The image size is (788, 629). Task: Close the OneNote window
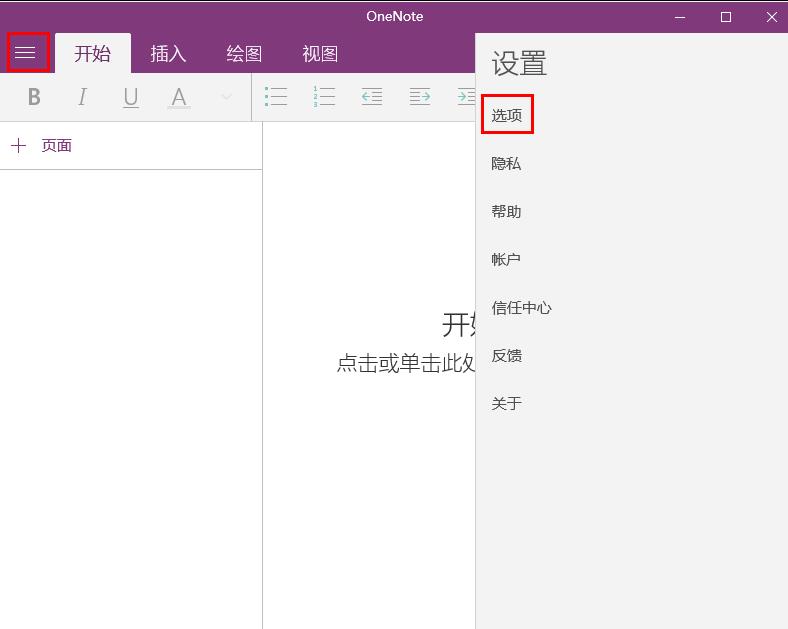coord(772,17)
